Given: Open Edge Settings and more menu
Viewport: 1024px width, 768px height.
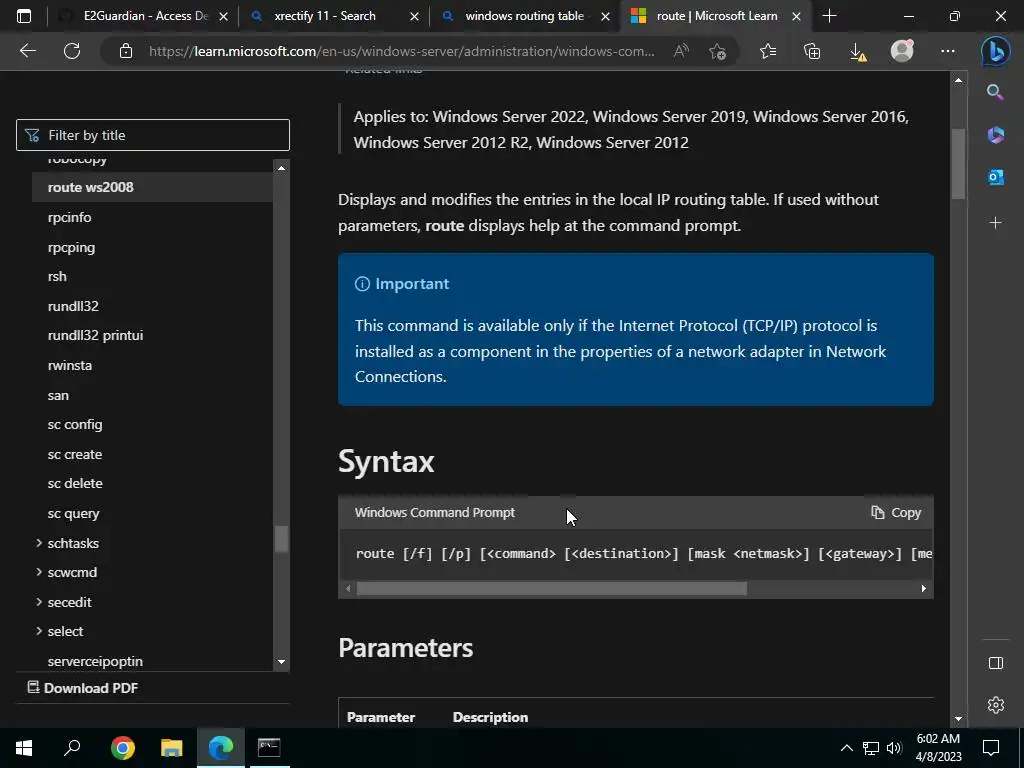Looking at the screenshot, I should [948, 51].
